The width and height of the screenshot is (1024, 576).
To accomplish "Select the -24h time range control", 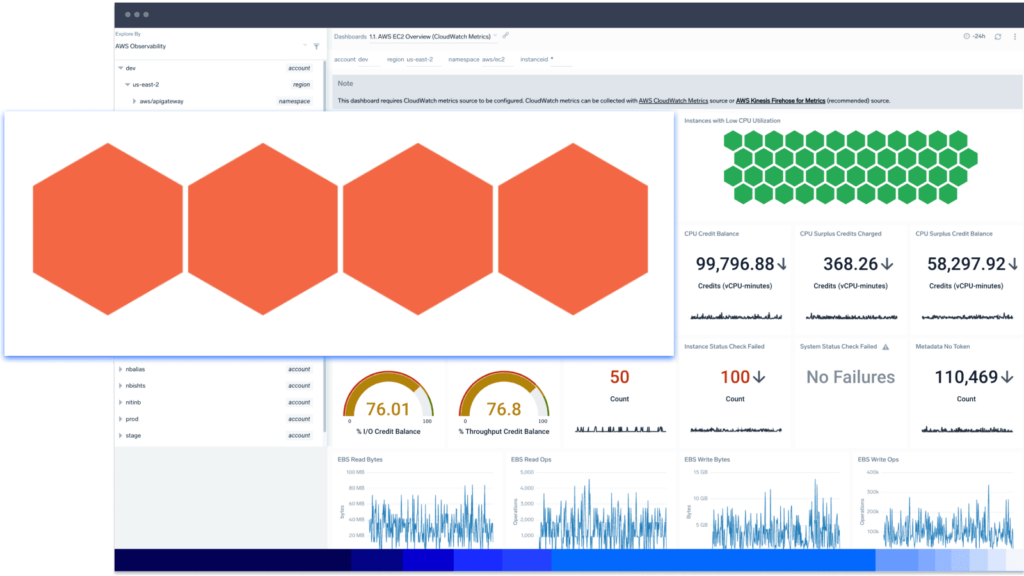I will (979, 36).
